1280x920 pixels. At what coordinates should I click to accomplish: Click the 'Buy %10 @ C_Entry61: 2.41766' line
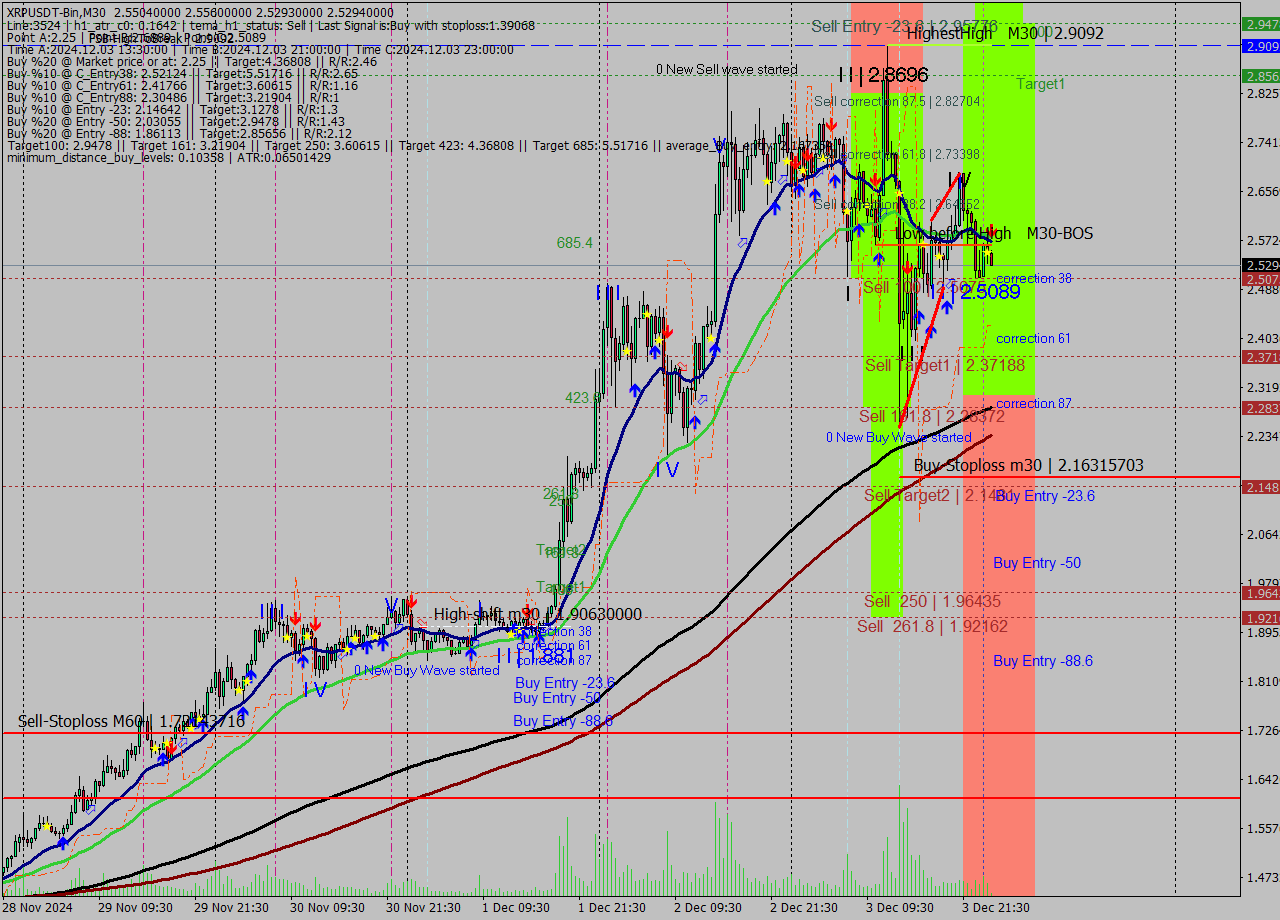(x=182, y=86)
